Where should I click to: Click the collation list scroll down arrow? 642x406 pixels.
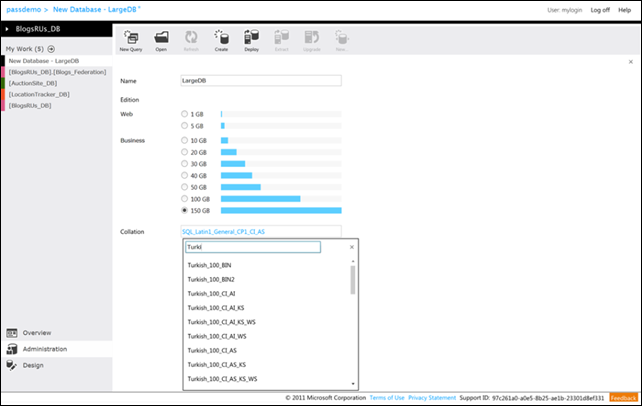[x=353, y=383]
